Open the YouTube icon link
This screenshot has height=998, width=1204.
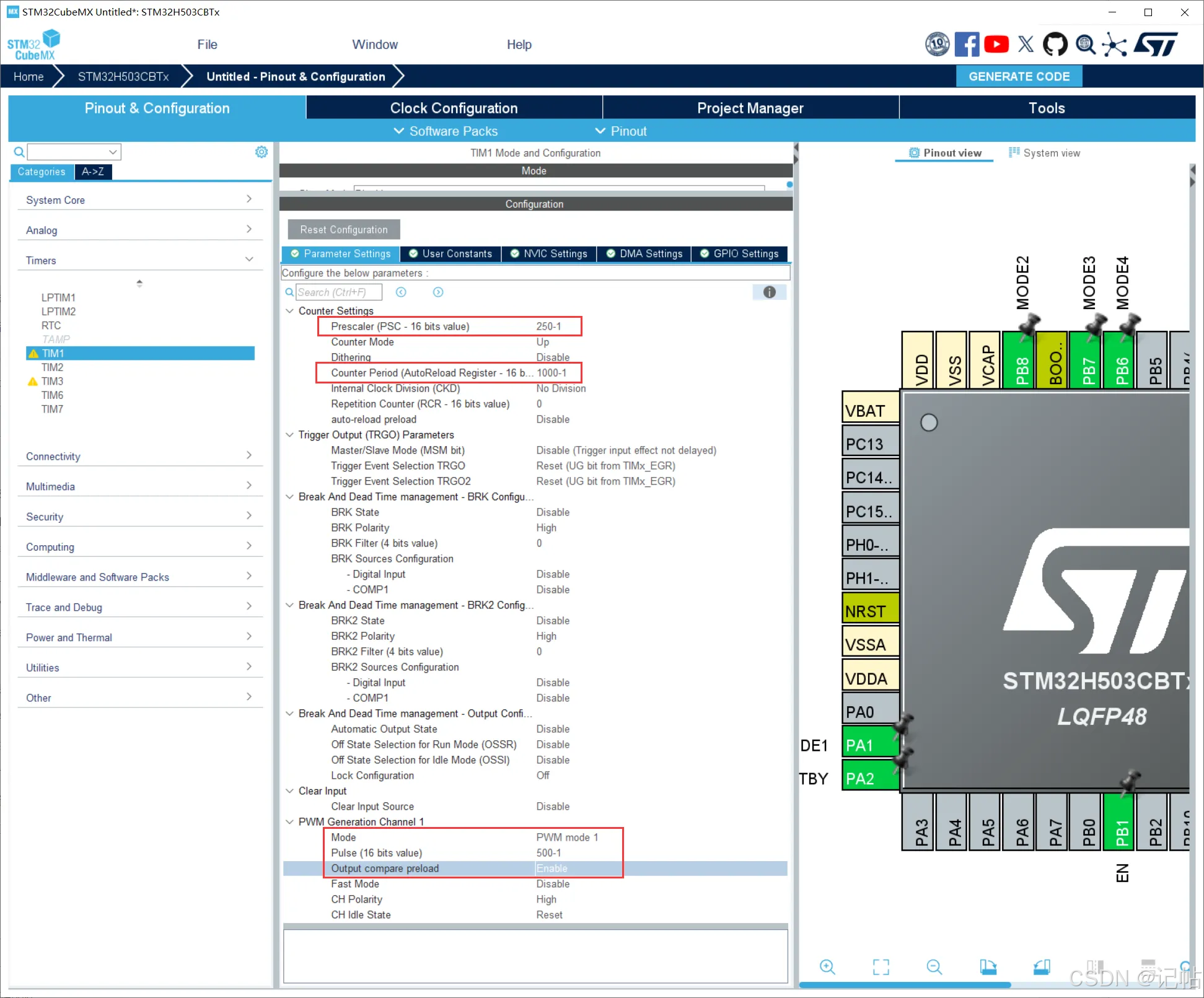pyautogui.click(x=996, y=44)
